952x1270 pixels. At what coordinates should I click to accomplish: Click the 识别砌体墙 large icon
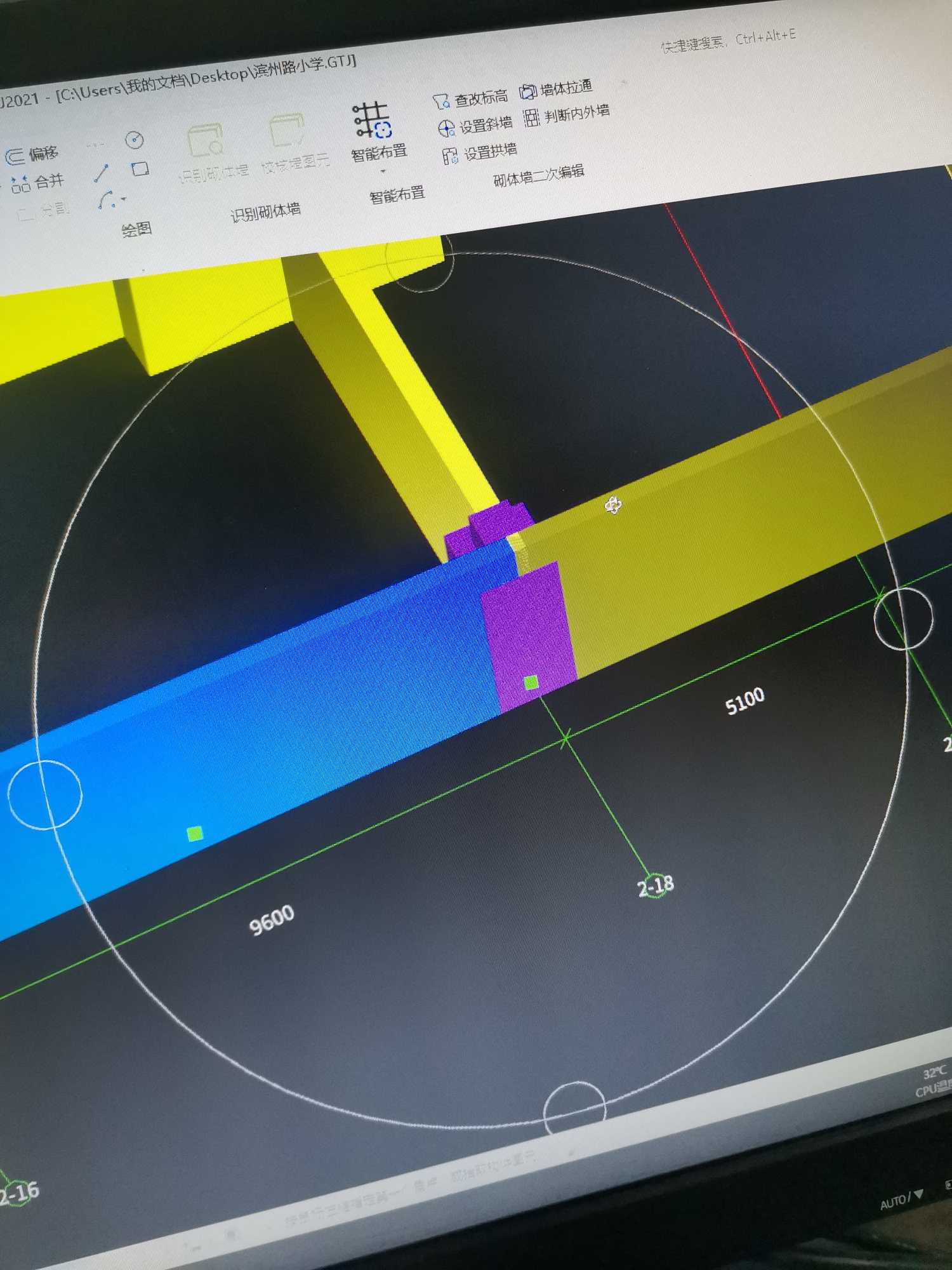click(x=206, y=140)
